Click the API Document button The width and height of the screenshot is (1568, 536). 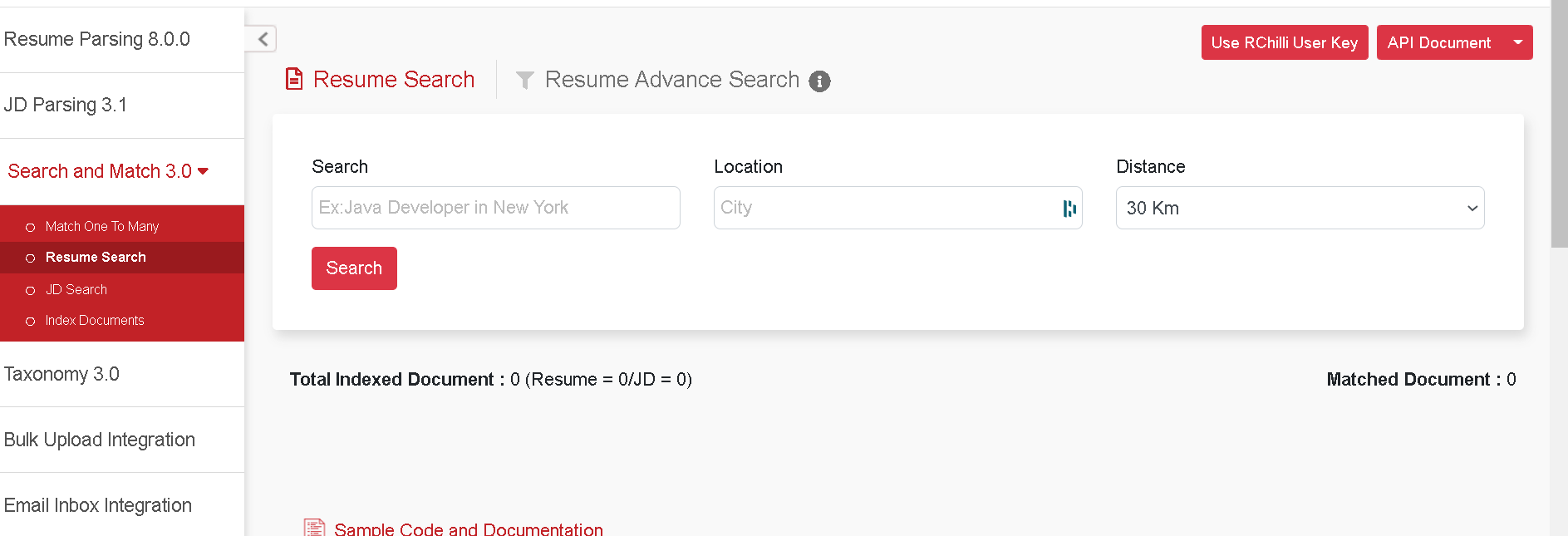tap(1439, 42)
